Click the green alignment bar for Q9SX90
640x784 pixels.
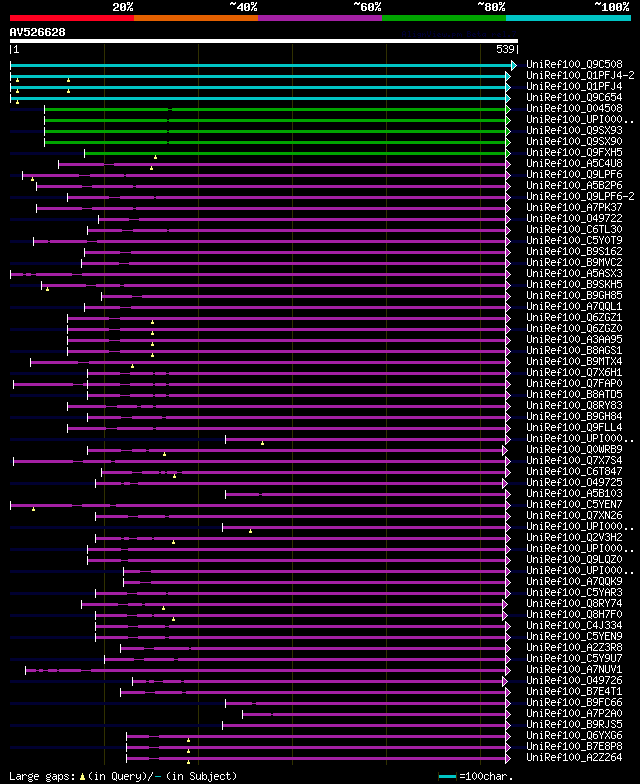click(275, 142)
